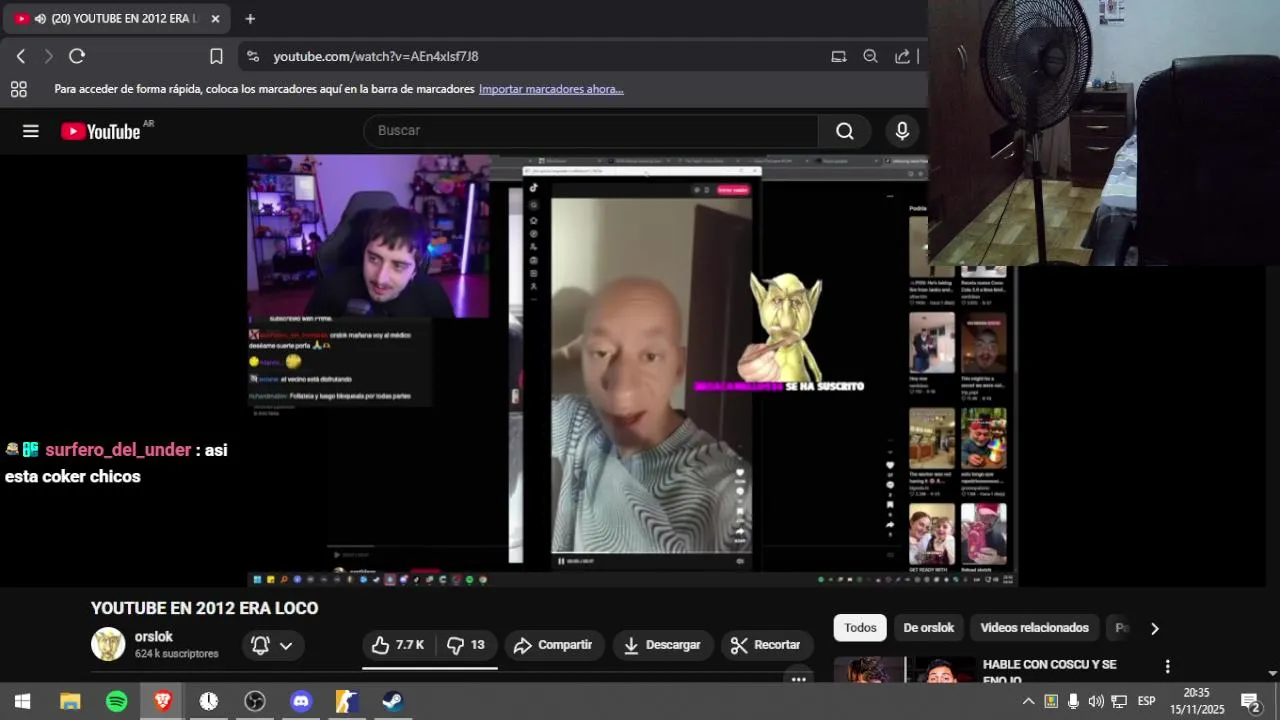Image resolution: width=1280 pixels, height=720 pixels.
Task: Start voice search with microphone icon
Action: click(x=902, y=131)
